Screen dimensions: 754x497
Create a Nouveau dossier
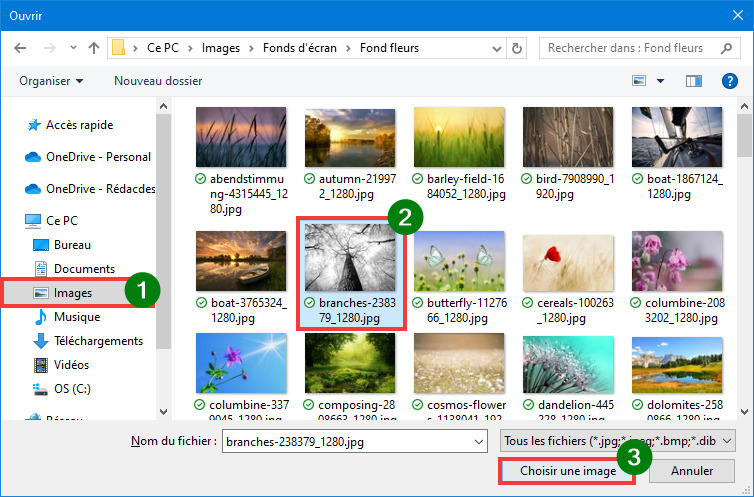(x=158, y=81)
